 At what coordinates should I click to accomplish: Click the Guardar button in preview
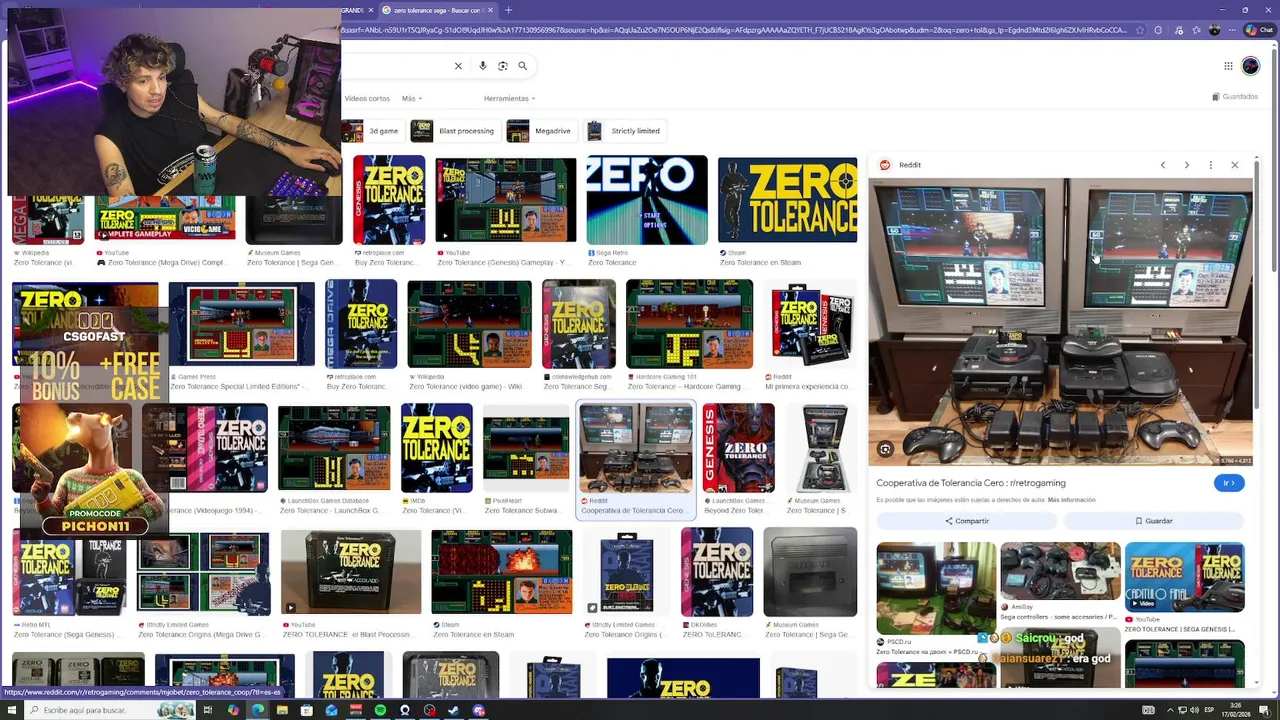[1153, 521]
